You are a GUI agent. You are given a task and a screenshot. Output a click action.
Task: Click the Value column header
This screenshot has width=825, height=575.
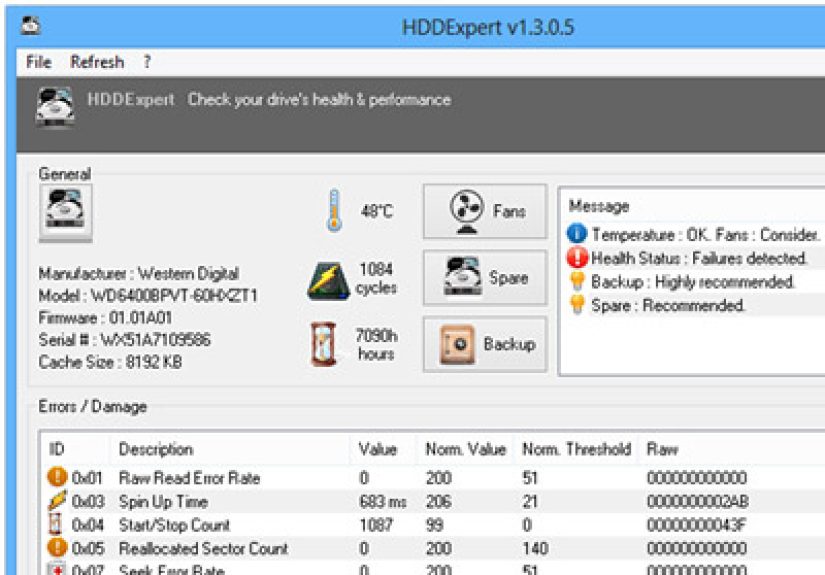[x=377, y=449]
